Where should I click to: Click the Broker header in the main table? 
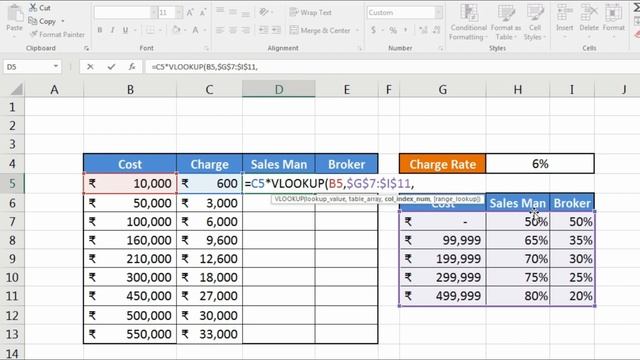(347, 164)
